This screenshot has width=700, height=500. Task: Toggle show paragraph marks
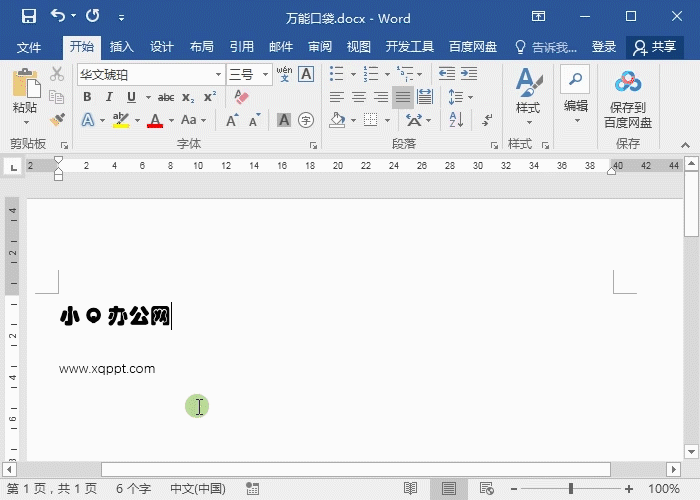coord(487,120)
